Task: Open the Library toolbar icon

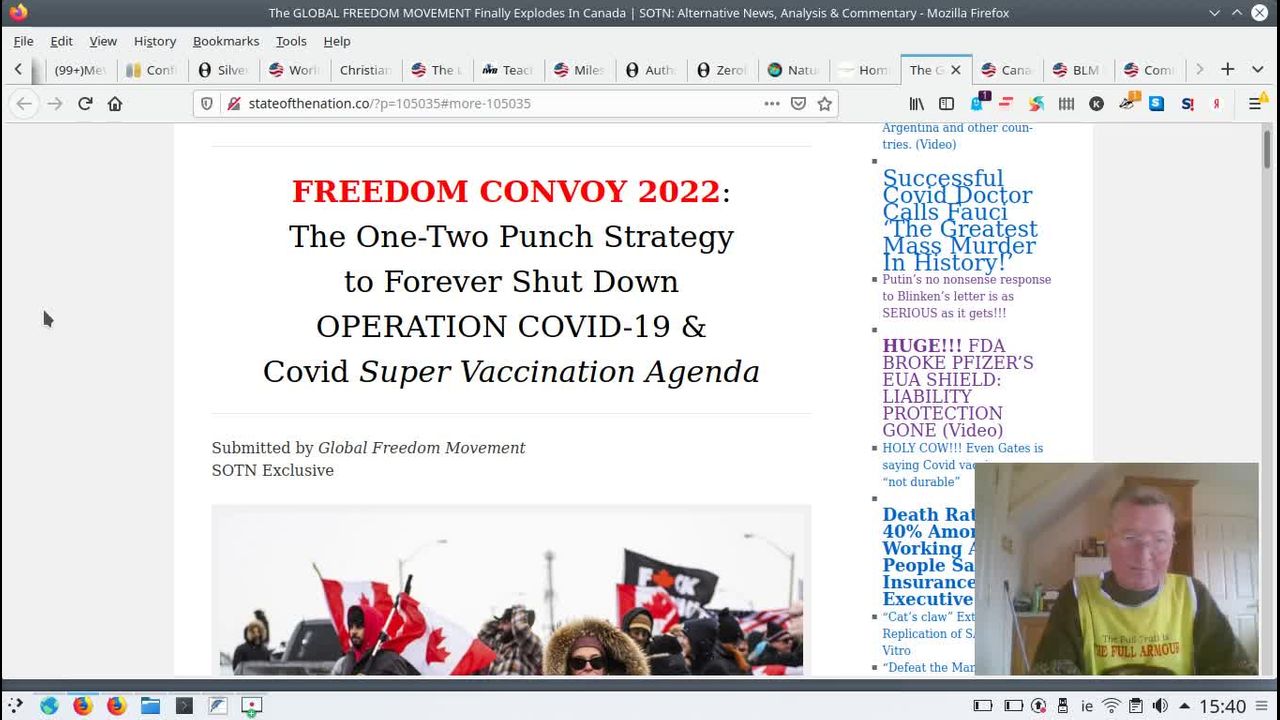Action: coord(916,103)
